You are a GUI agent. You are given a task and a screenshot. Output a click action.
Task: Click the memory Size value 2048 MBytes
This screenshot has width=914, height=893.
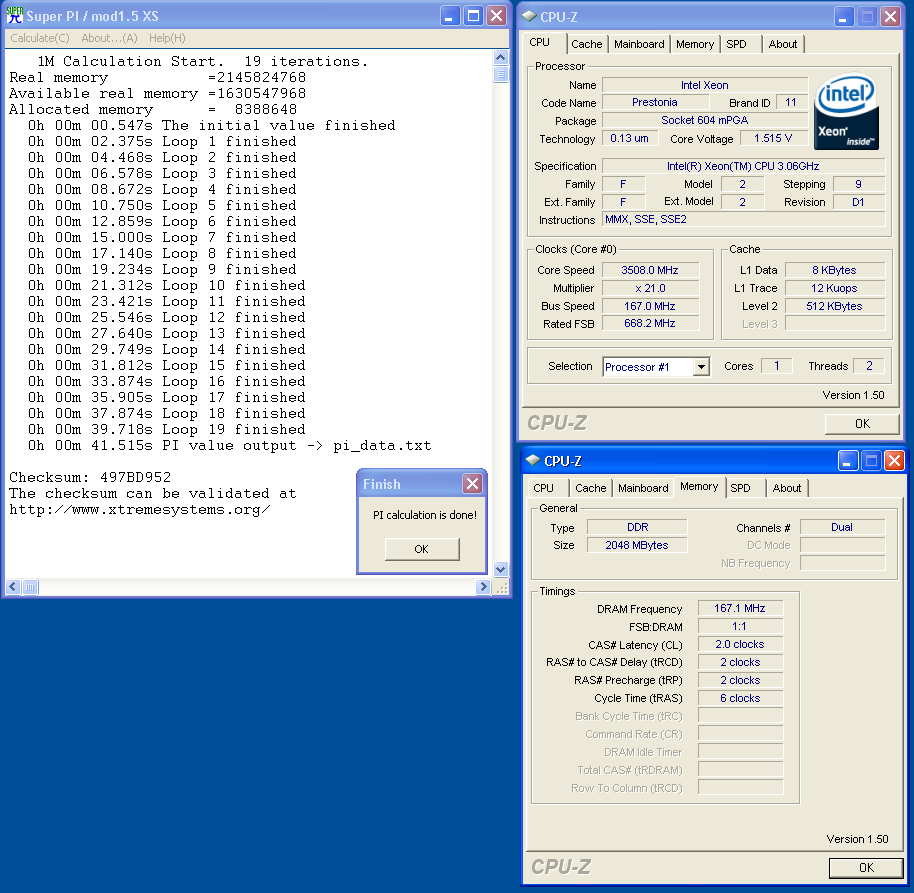(637, 546)
